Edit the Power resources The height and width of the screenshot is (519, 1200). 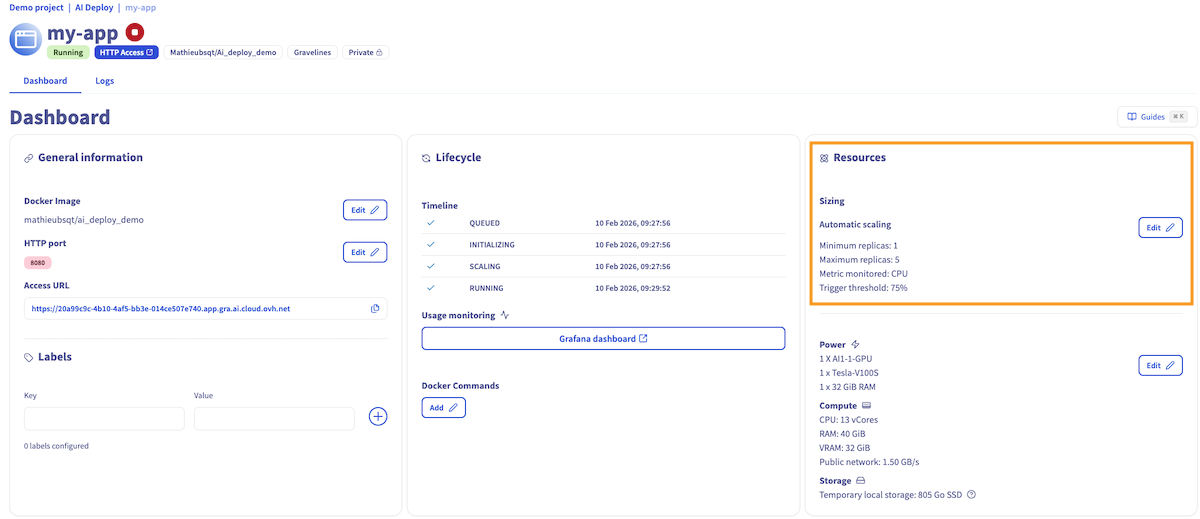click(x=1160, y=366)
